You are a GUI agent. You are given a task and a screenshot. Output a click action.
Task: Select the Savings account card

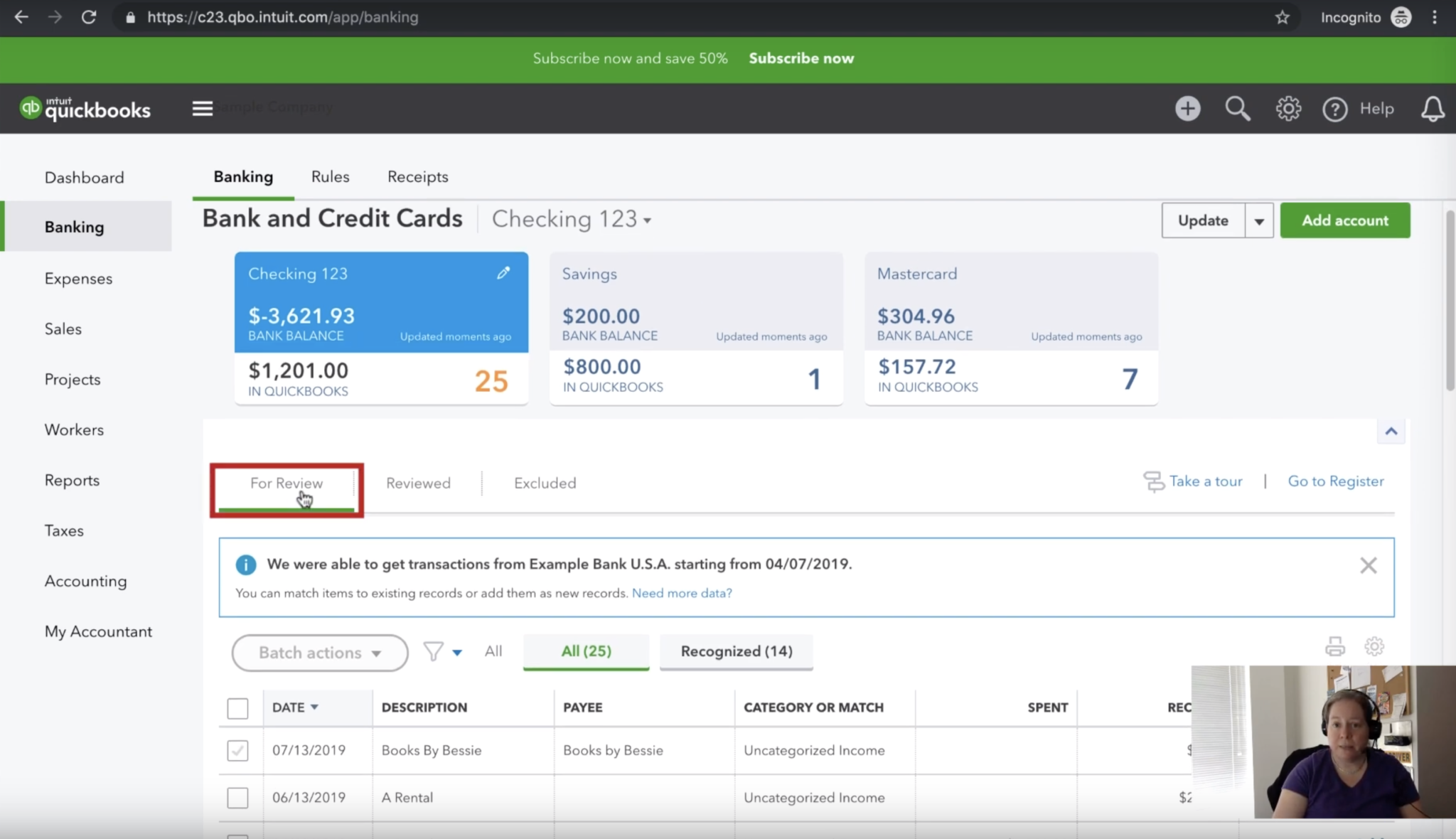696,328
